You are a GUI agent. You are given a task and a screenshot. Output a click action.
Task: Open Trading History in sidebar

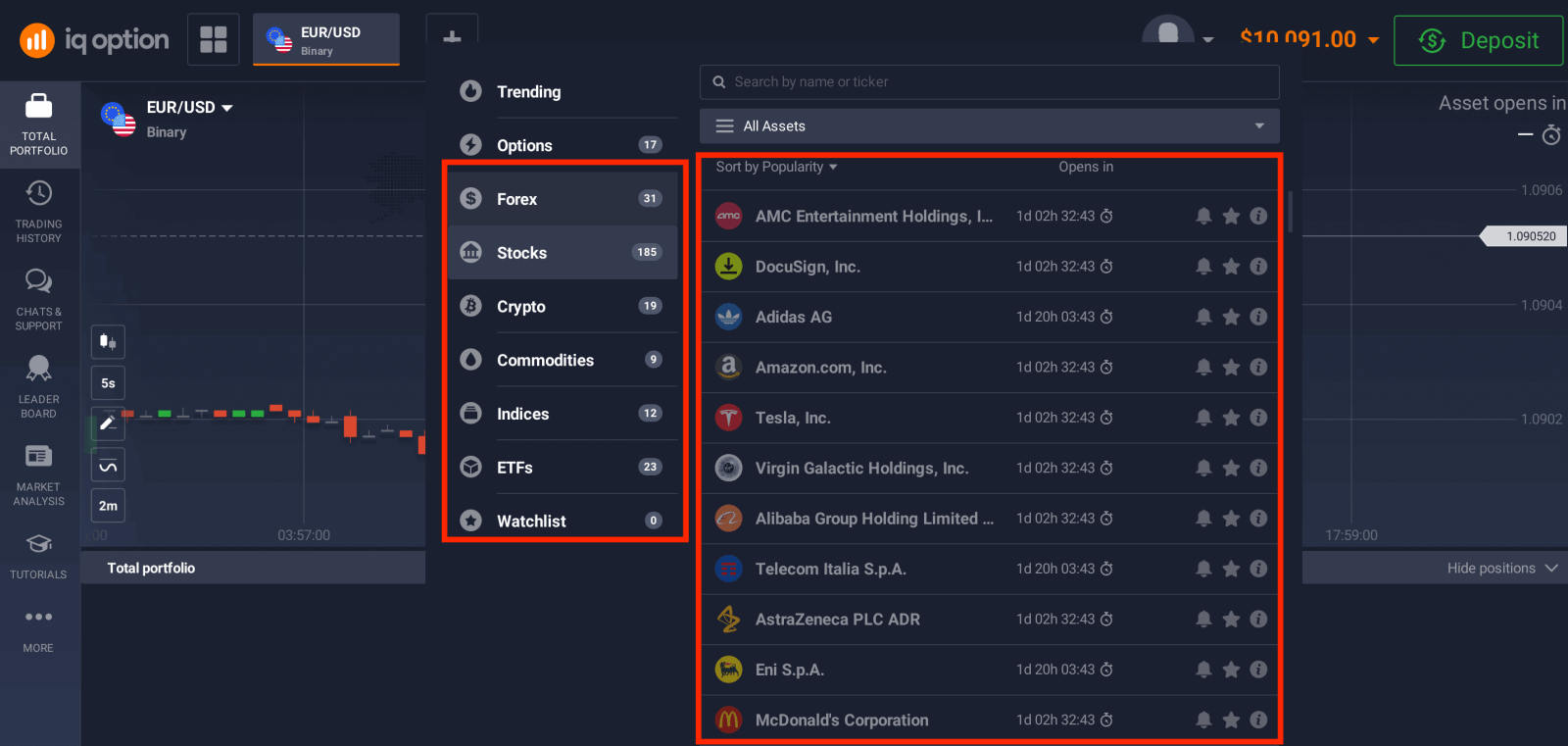(39, 210)
